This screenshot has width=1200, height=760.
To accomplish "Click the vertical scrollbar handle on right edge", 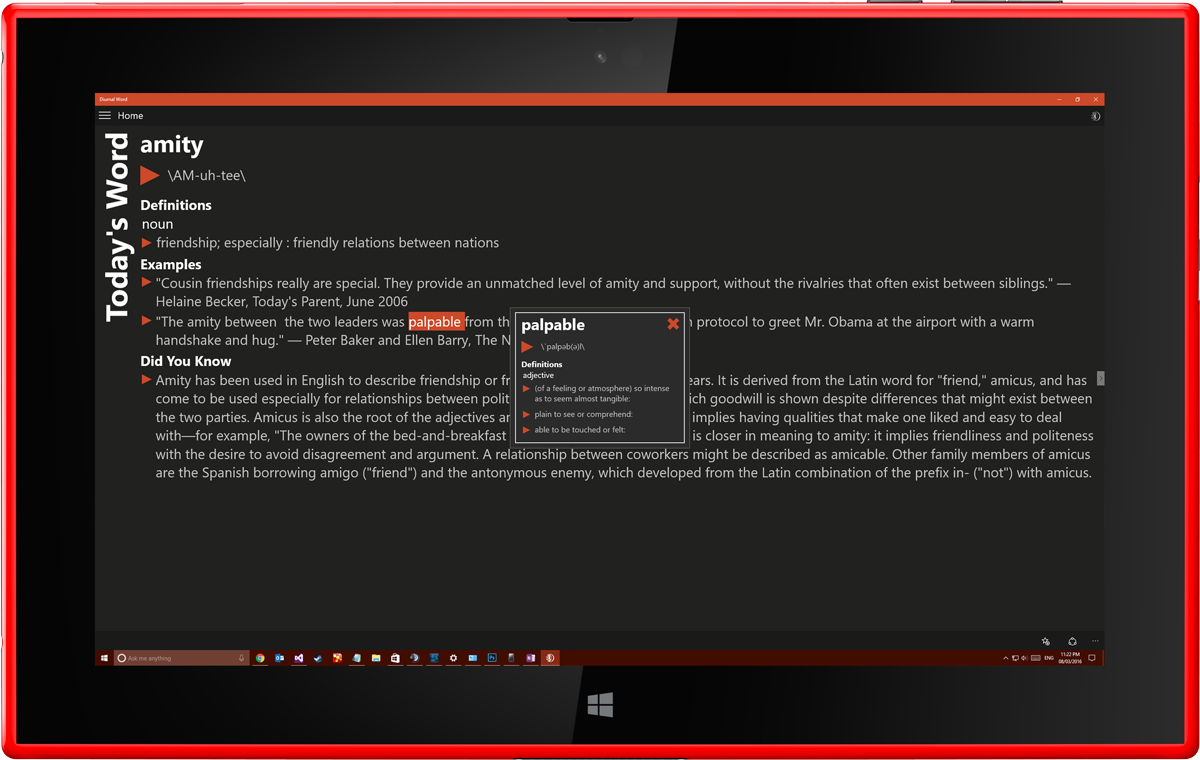I will click(x=1100, y=378).
